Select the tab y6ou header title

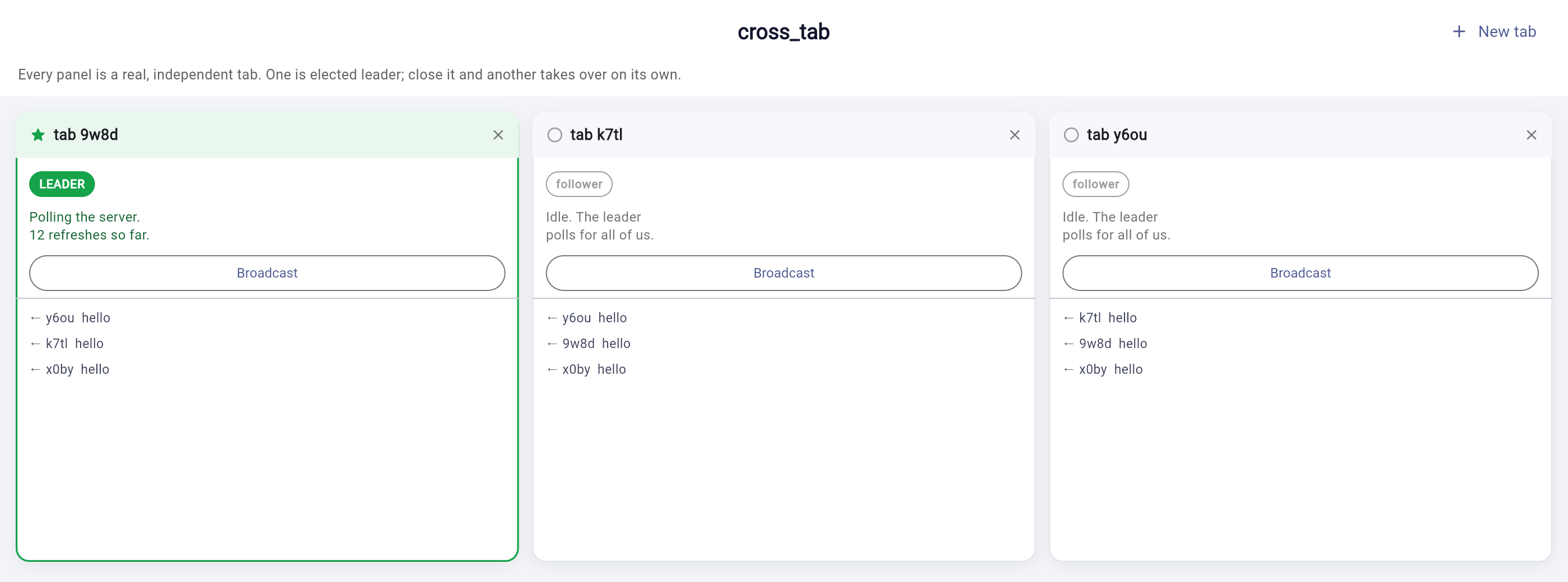click(1117, 135)
